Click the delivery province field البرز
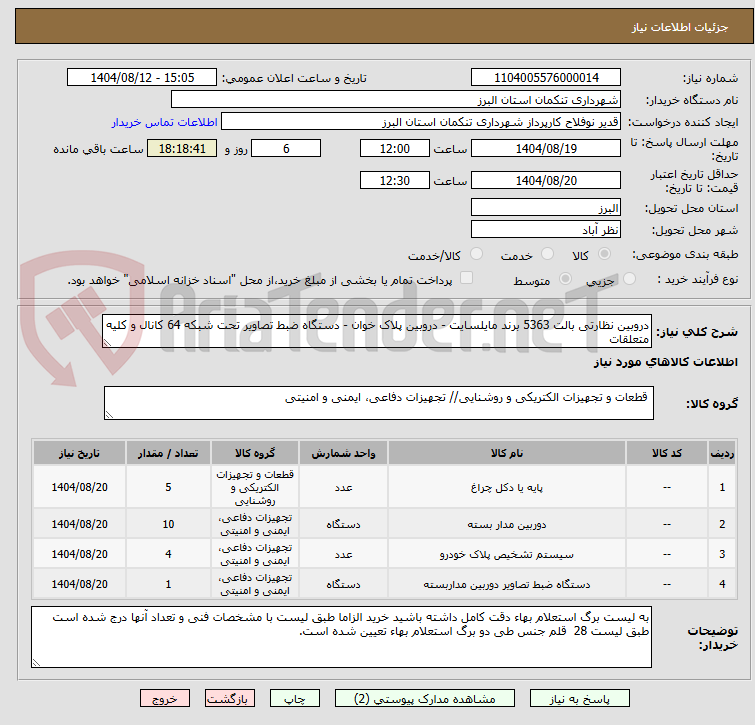 546,207
